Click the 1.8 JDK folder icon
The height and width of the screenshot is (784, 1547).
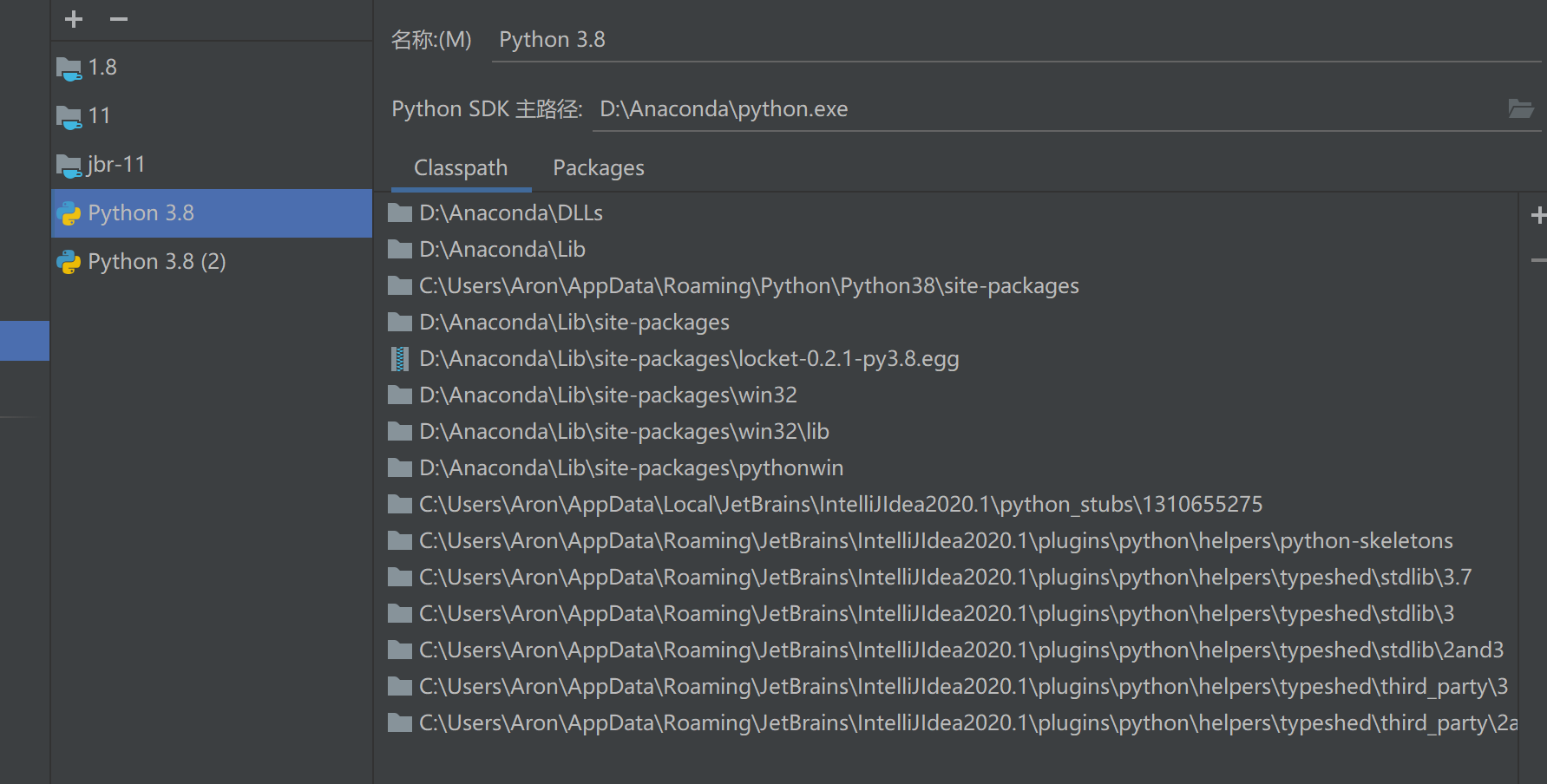[69, 69]
